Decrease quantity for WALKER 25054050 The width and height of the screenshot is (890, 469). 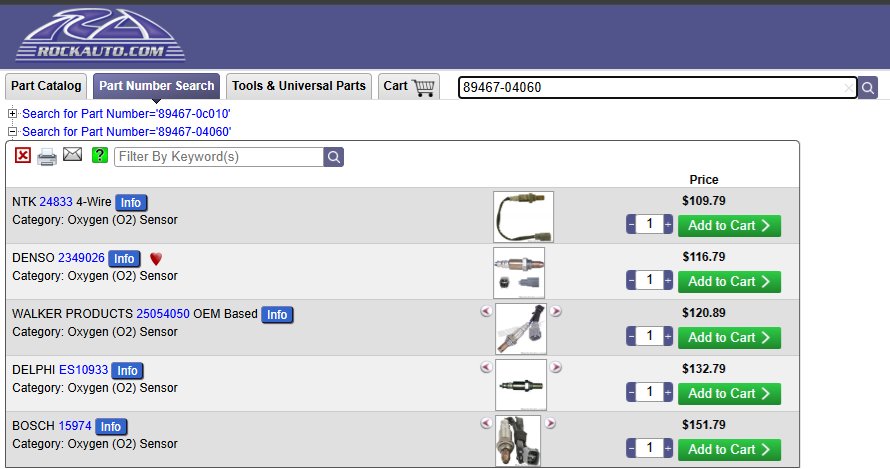(631, 336)
